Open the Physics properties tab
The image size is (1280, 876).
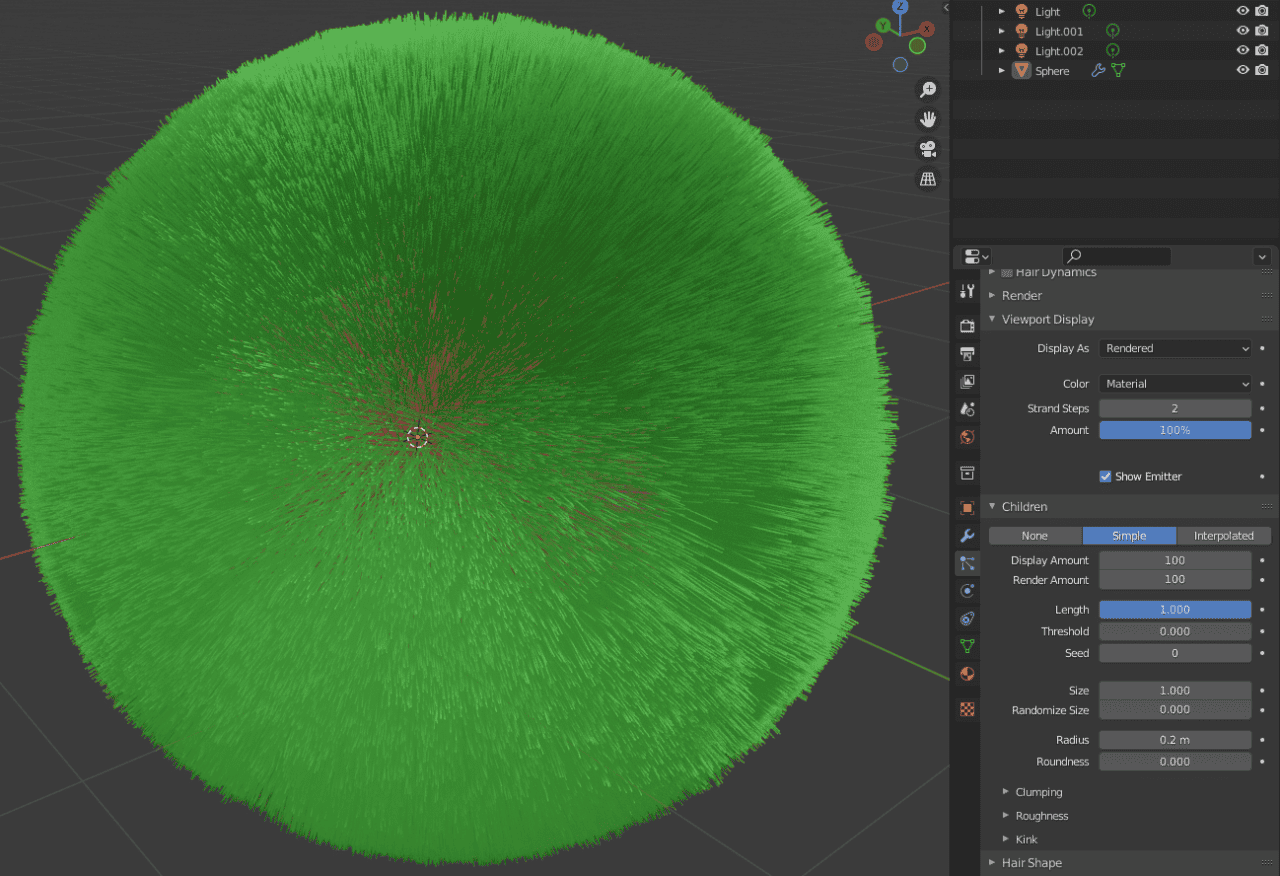966,590
